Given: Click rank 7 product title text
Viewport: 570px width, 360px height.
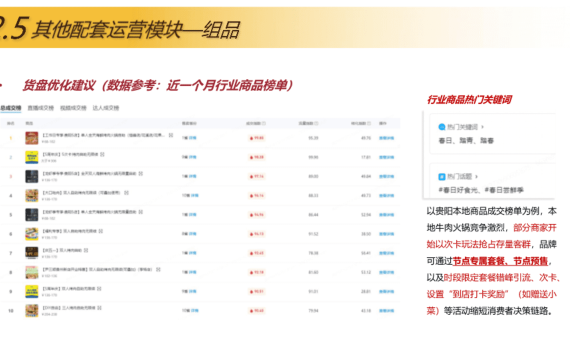Looking at the screenshot, I should click(63, 251).
